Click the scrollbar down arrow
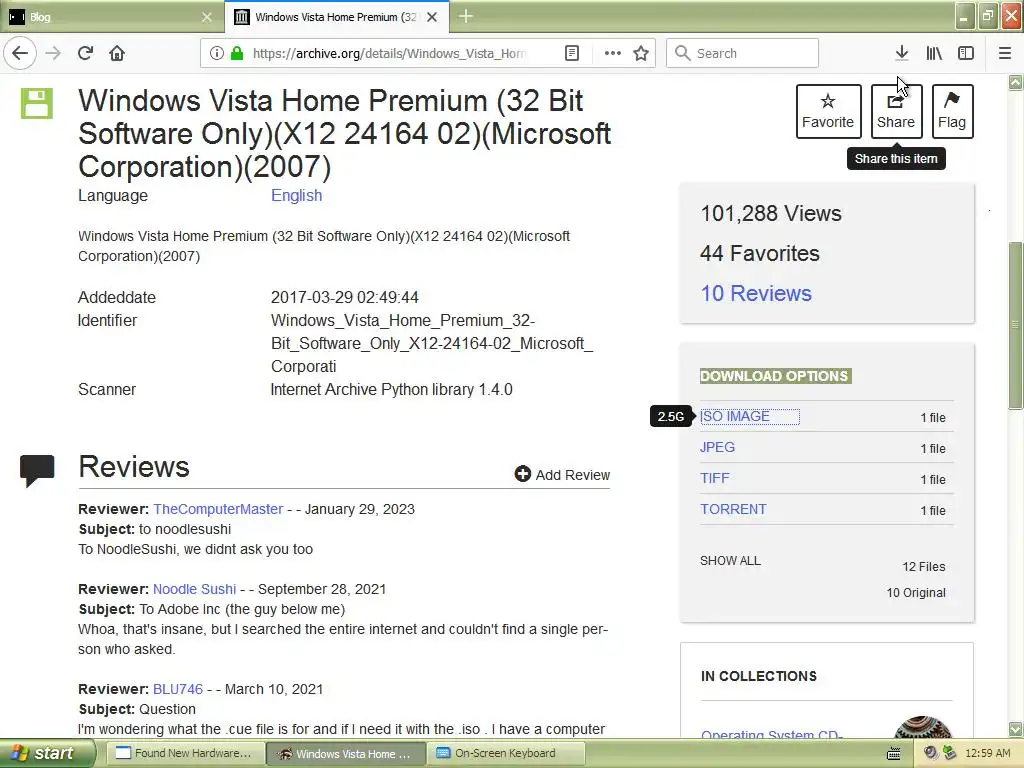Image resolution: width=1024 pixels, height=768 pixels. pyautogui.click(x=1016, y=729)
